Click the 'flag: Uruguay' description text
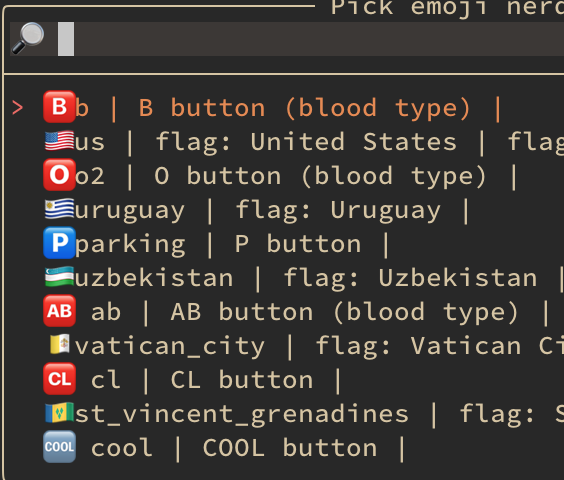 pos(338,210)
